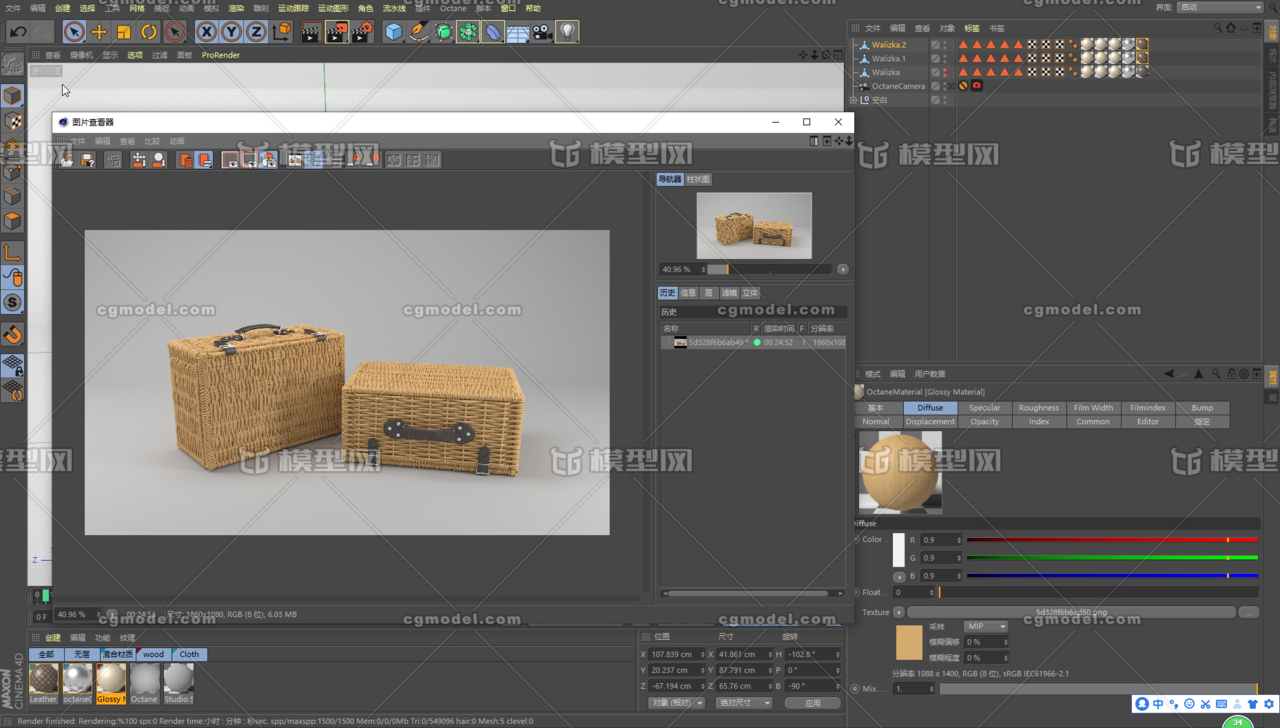1280x728 pixels.
Task: Toggle Walizka visibility dots
Action: [x=945, y=72]
